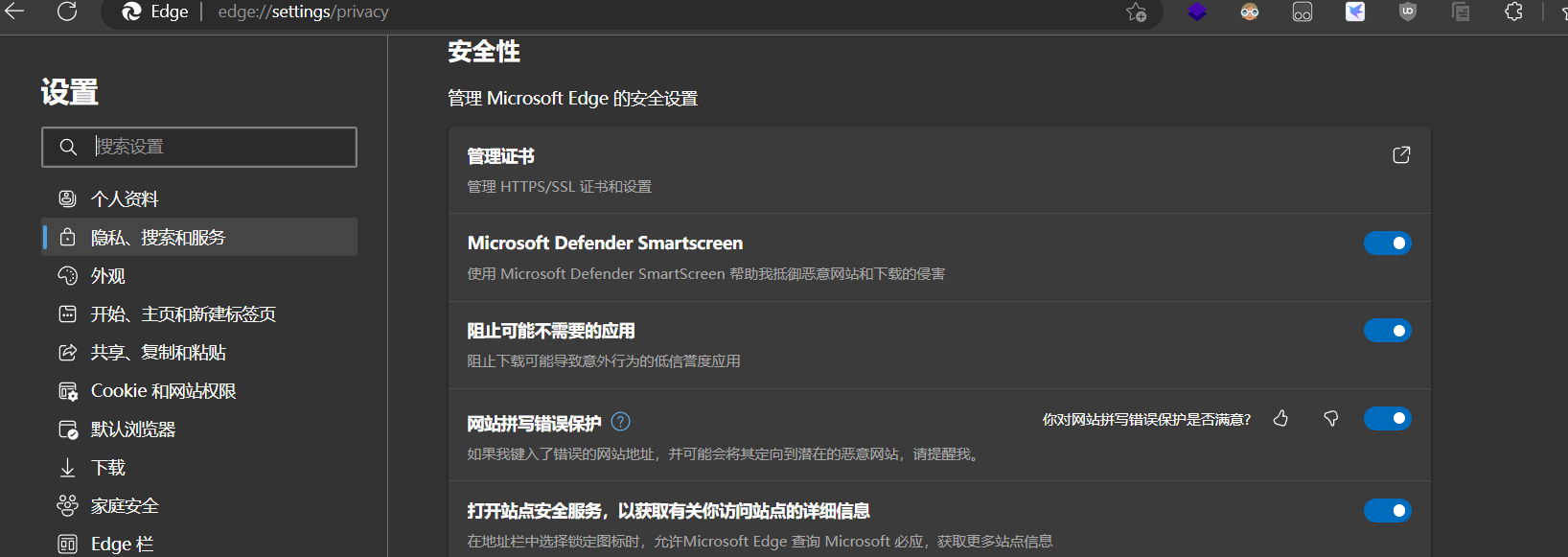Viewport: 1568px width, 557px height.
Task: Click the 家庭安全 family icon
Action: click(67, 505)
